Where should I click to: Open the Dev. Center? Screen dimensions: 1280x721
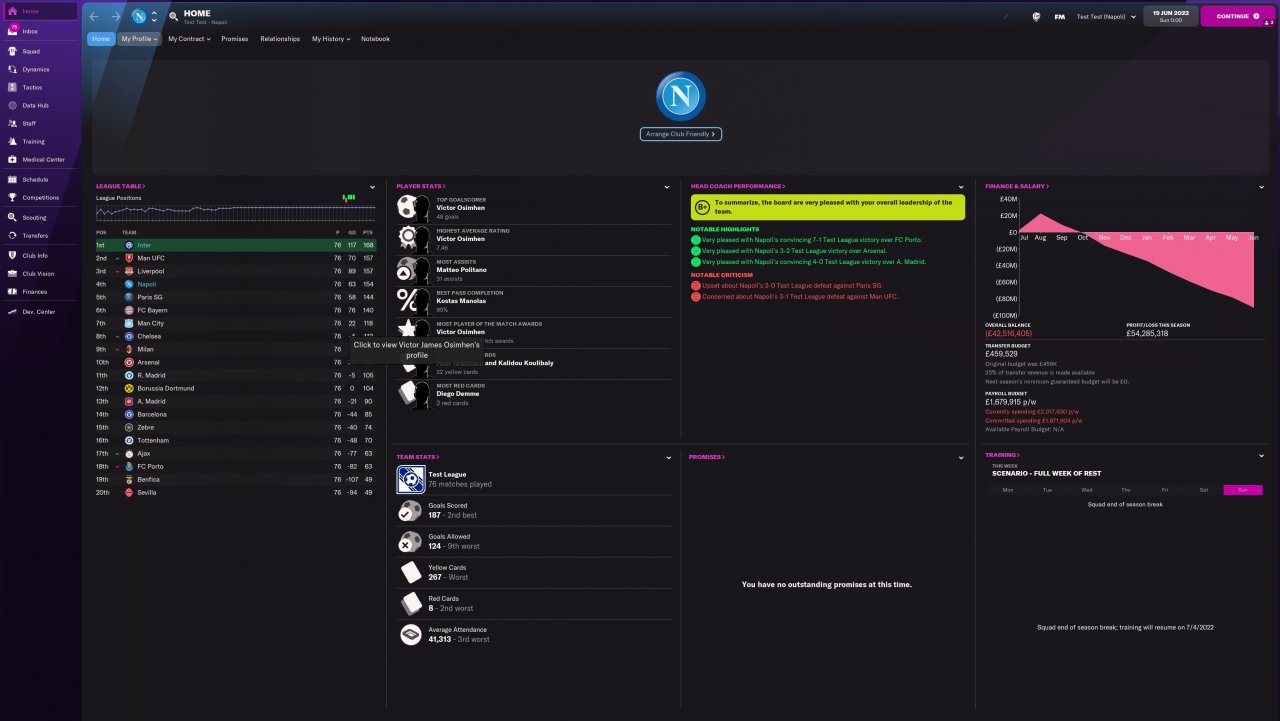[39, 311]
